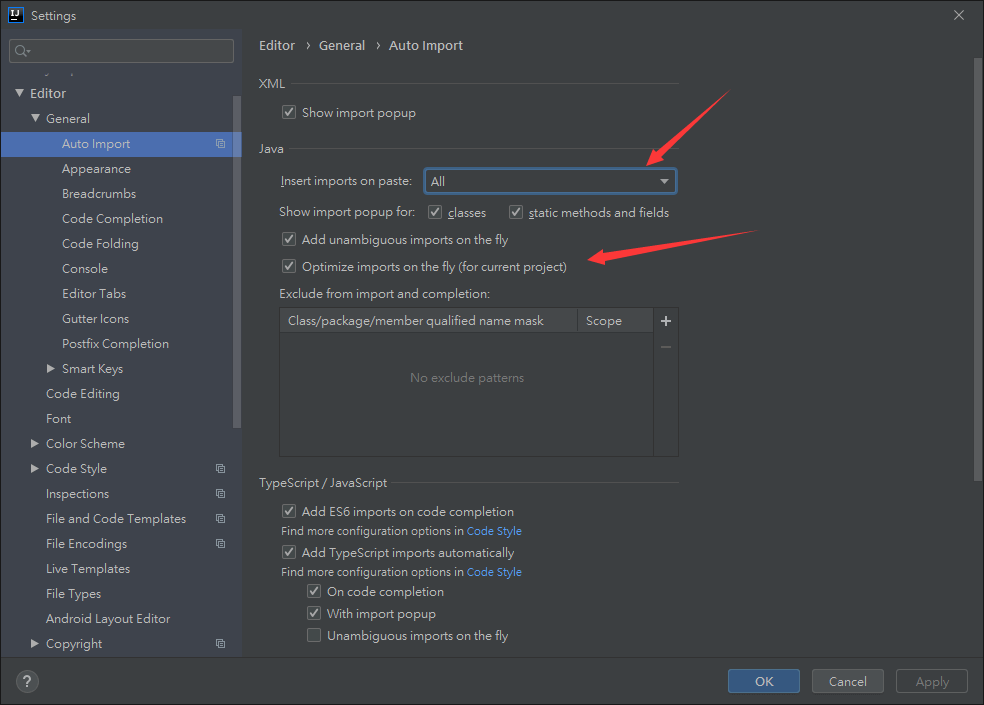Open the Editor Tabs settings page

pos(94,294)
